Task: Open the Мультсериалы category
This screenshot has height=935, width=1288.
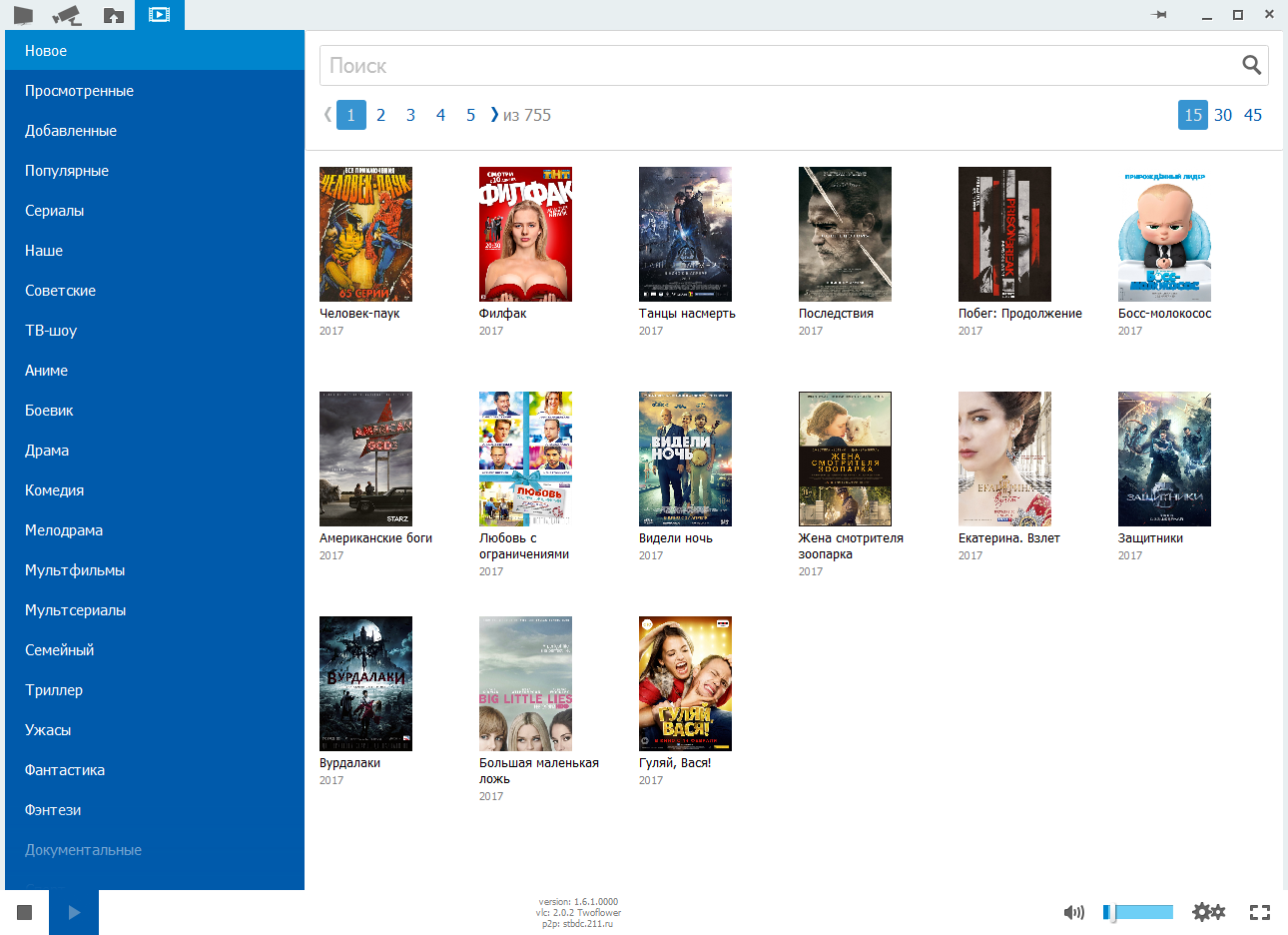Action: [155, 609]
